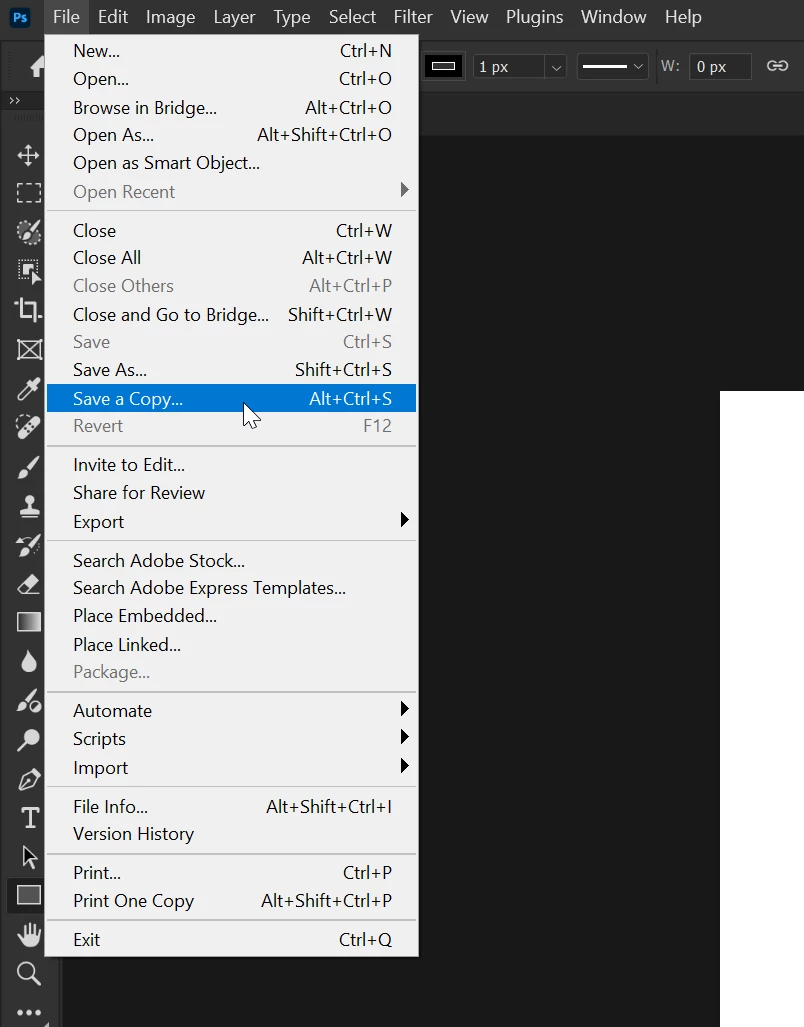The width and height of the screenshot is (804, 1027).
Task: Choose Browse in Bridge...
Action: 232,107
